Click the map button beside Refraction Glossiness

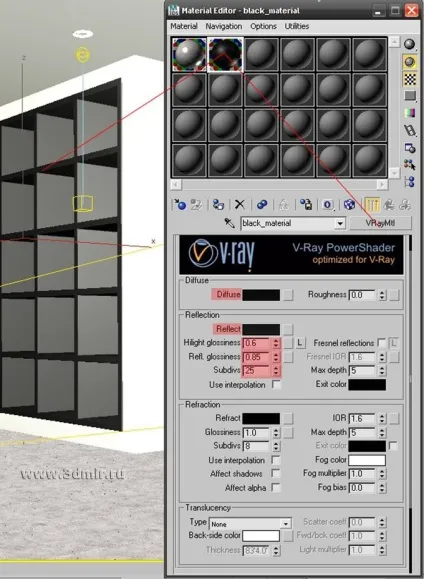tap(288, 432)
